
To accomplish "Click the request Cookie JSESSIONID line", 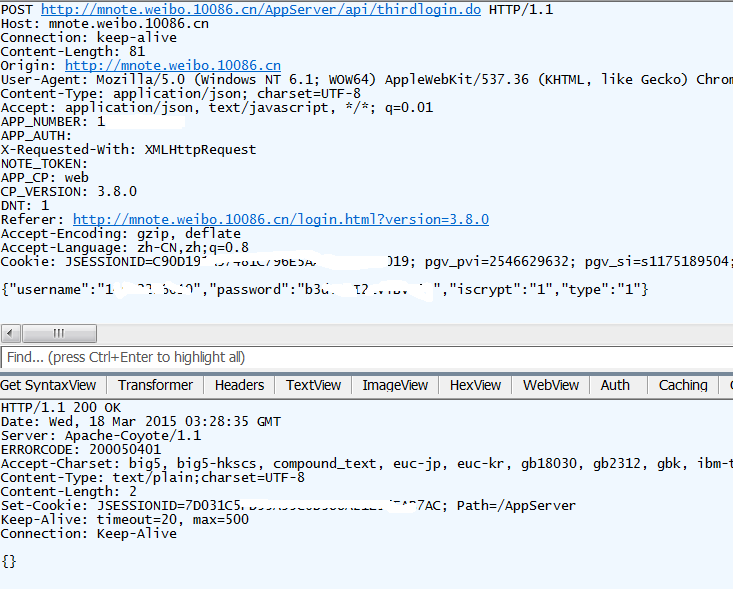I will coord(367,262).
